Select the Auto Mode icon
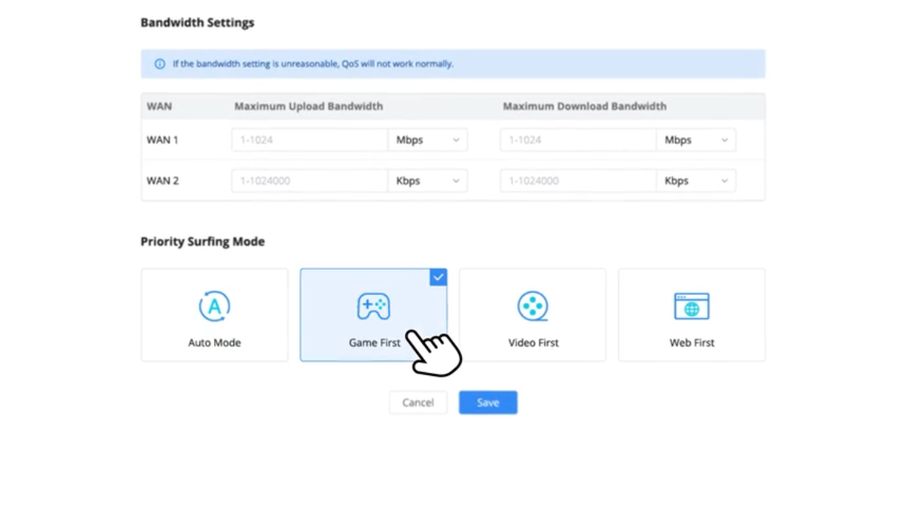Viewport: 900px width, 506px height. (x=214, y=306)
